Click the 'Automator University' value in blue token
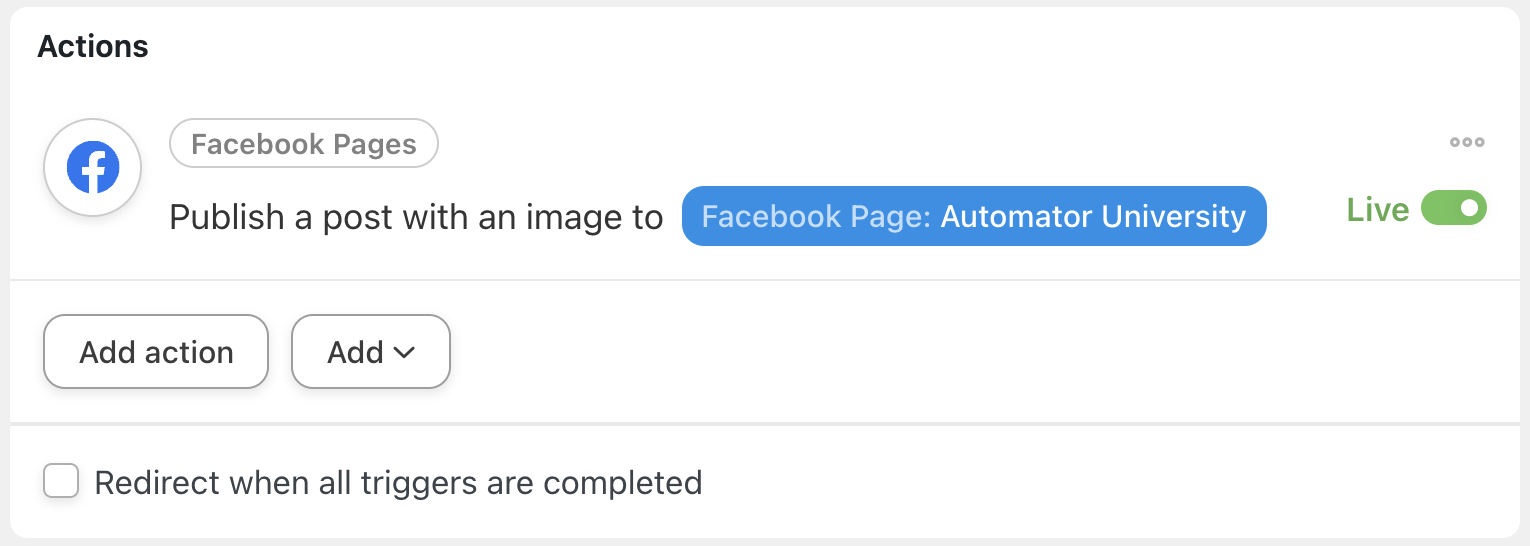The width and height of the screenshot is (1530, 546). (x=1093, y=216)
